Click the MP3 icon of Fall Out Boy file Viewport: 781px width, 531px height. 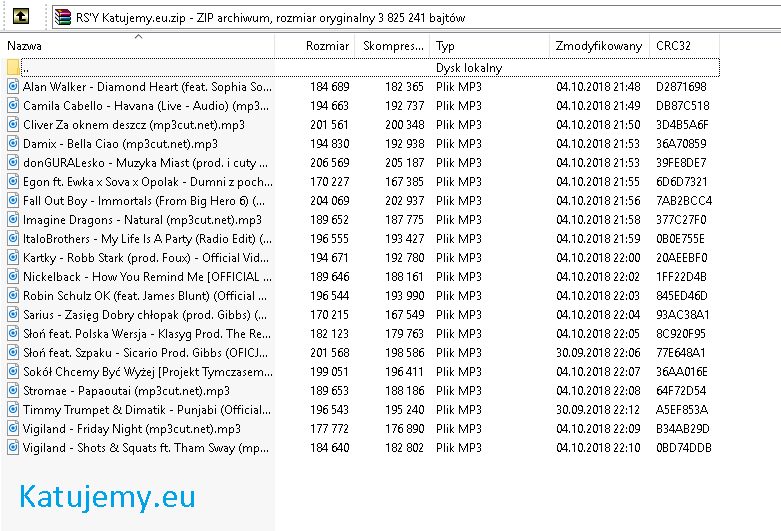[x=13, y=201]
